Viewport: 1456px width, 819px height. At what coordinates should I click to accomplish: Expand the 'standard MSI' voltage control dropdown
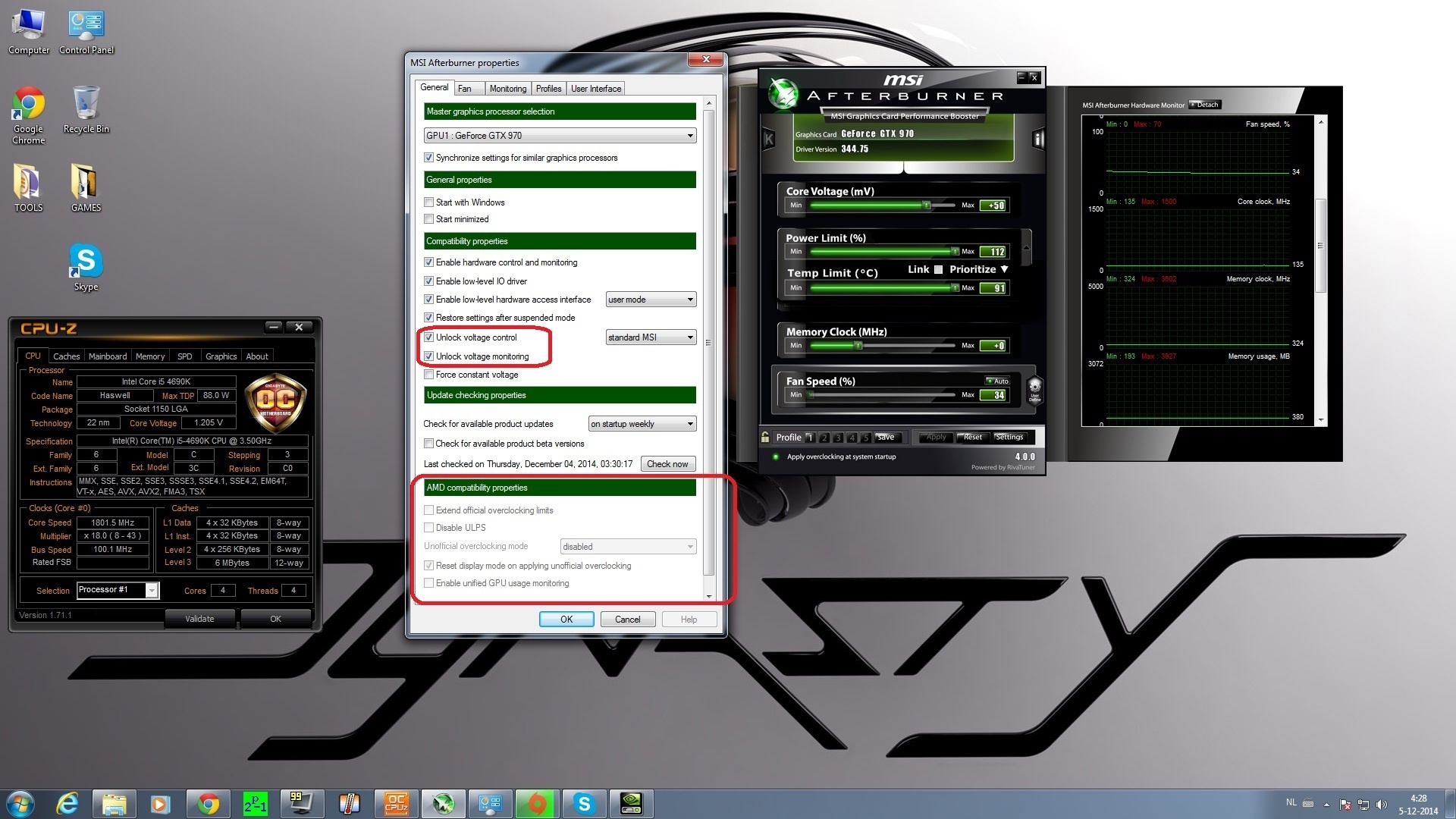point(651,337)
